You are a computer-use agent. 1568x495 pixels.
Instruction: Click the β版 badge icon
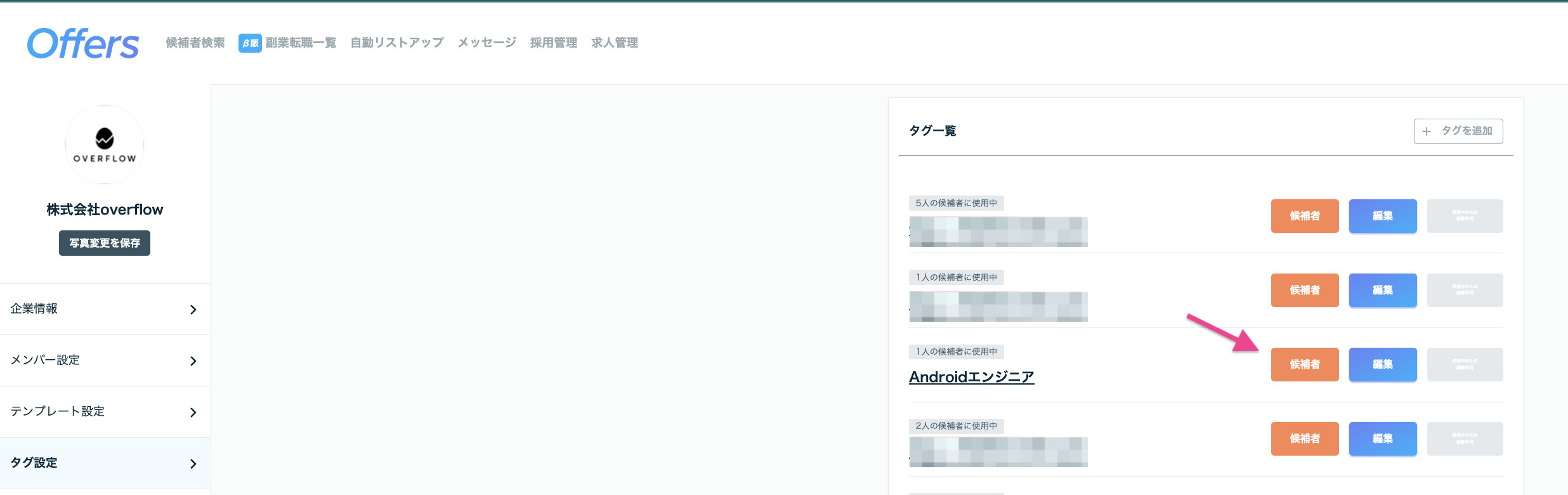[250, 43]
